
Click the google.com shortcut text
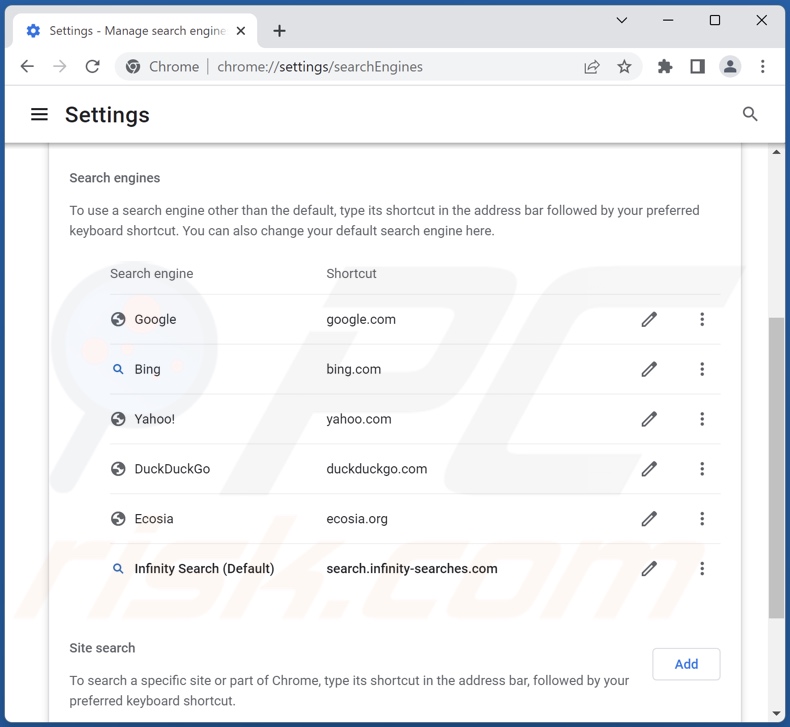361,319
